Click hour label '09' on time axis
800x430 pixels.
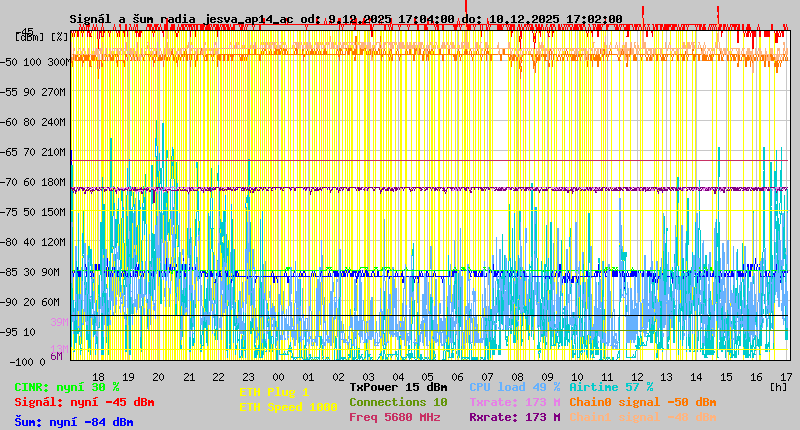click(x=547, y=377)
